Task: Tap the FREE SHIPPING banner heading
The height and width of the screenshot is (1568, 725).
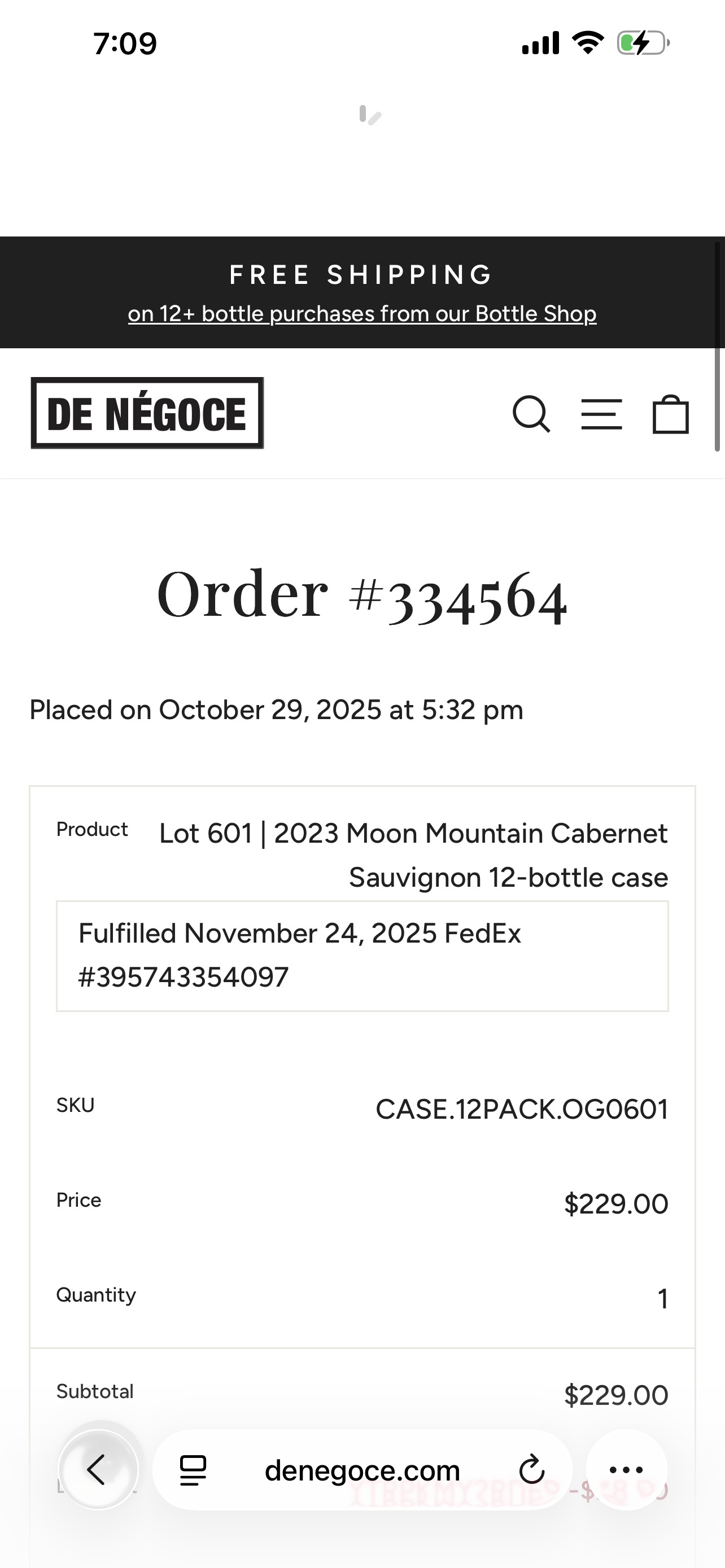Action: pyautogui.click(x=362, y=274)
